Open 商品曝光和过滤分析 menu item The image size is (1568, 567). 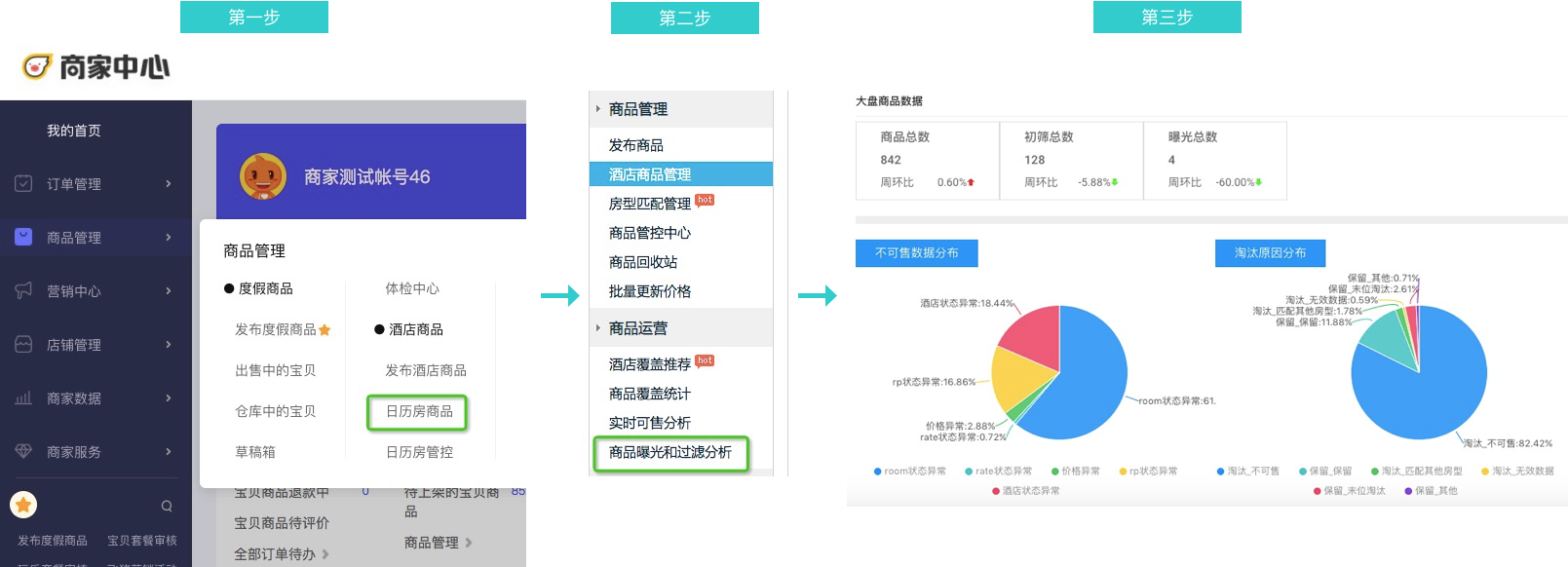pos(670,452)
